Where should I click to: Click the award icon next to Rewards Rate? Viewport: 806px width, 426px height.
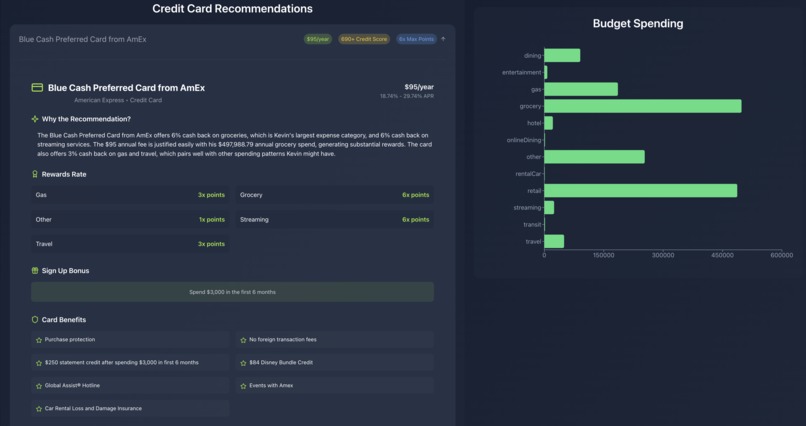(x=35, y=174)
